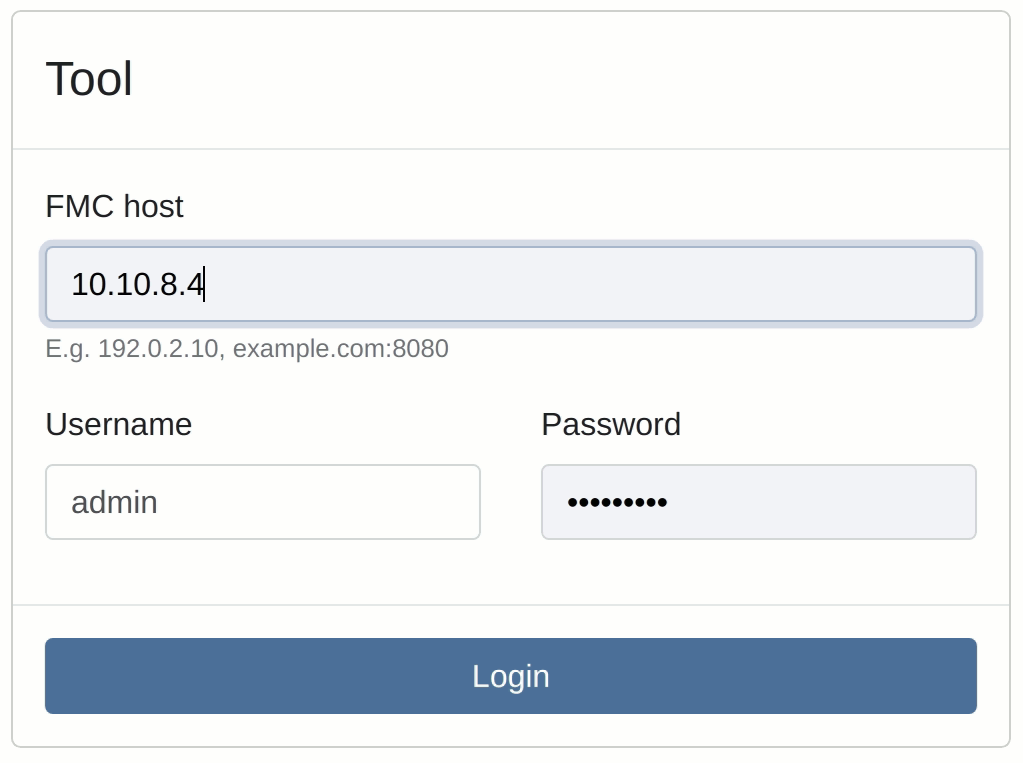Click the card footer area containing Login
Image resolution: width=1023 pixels, height=763 pixels.
[x=510, y=676]
